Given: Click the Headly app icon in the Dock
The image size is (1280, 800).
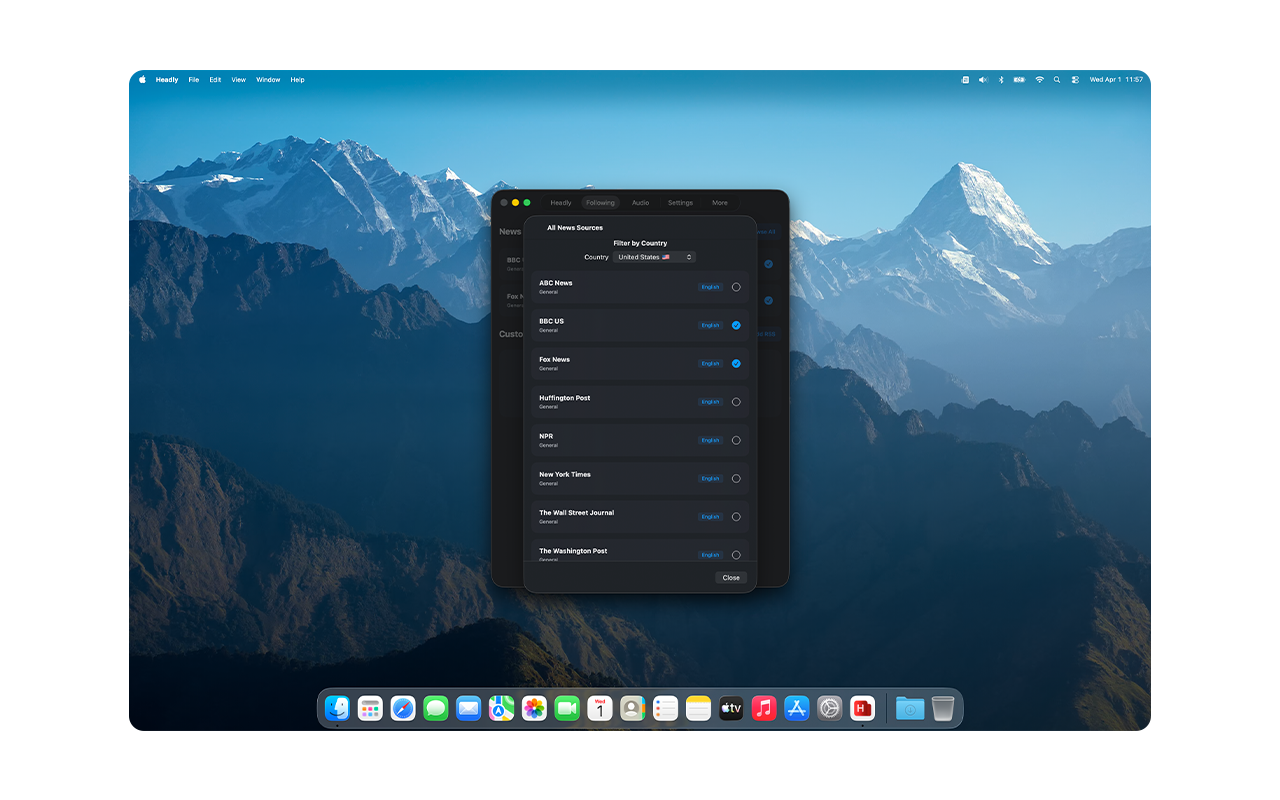Looking at the screenshot, I should (x=862, y=709).
